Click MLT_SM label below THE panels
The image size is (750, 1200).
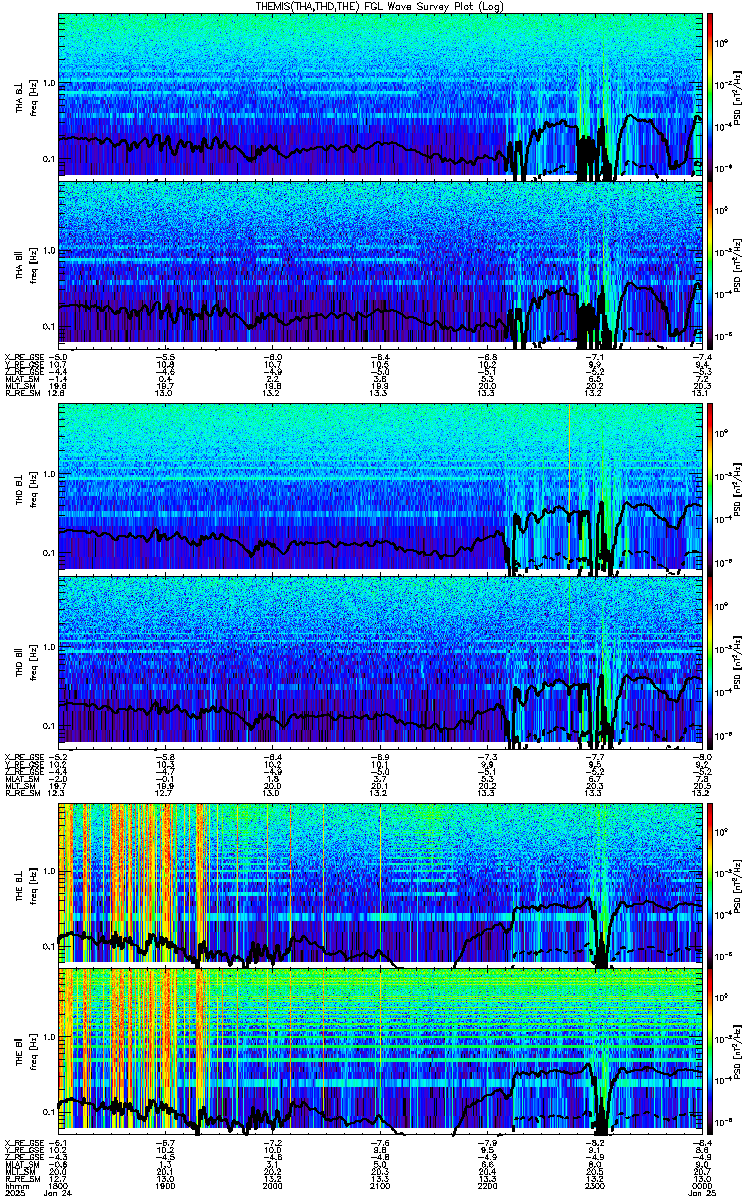21,1173
